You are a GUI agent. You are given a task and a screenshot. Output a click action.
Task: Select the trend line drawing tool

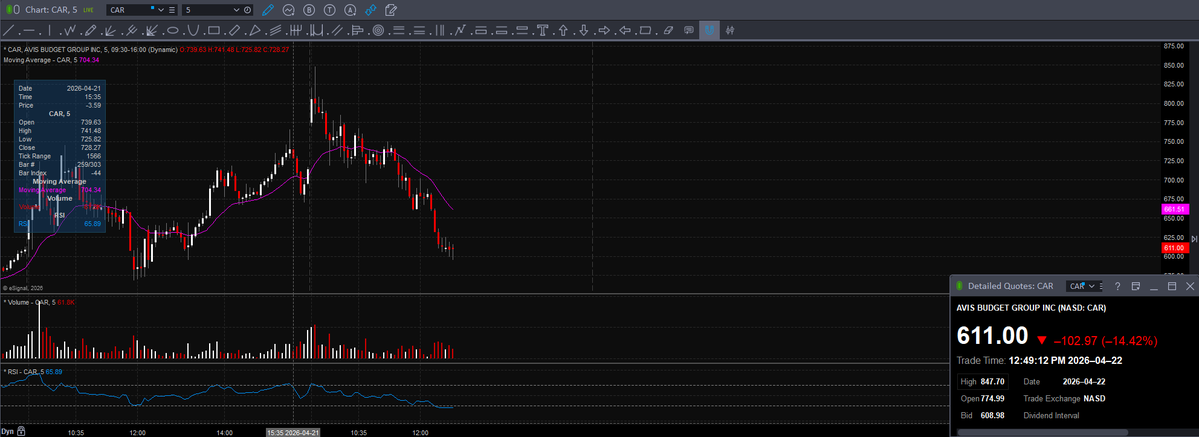pos(9,31)
